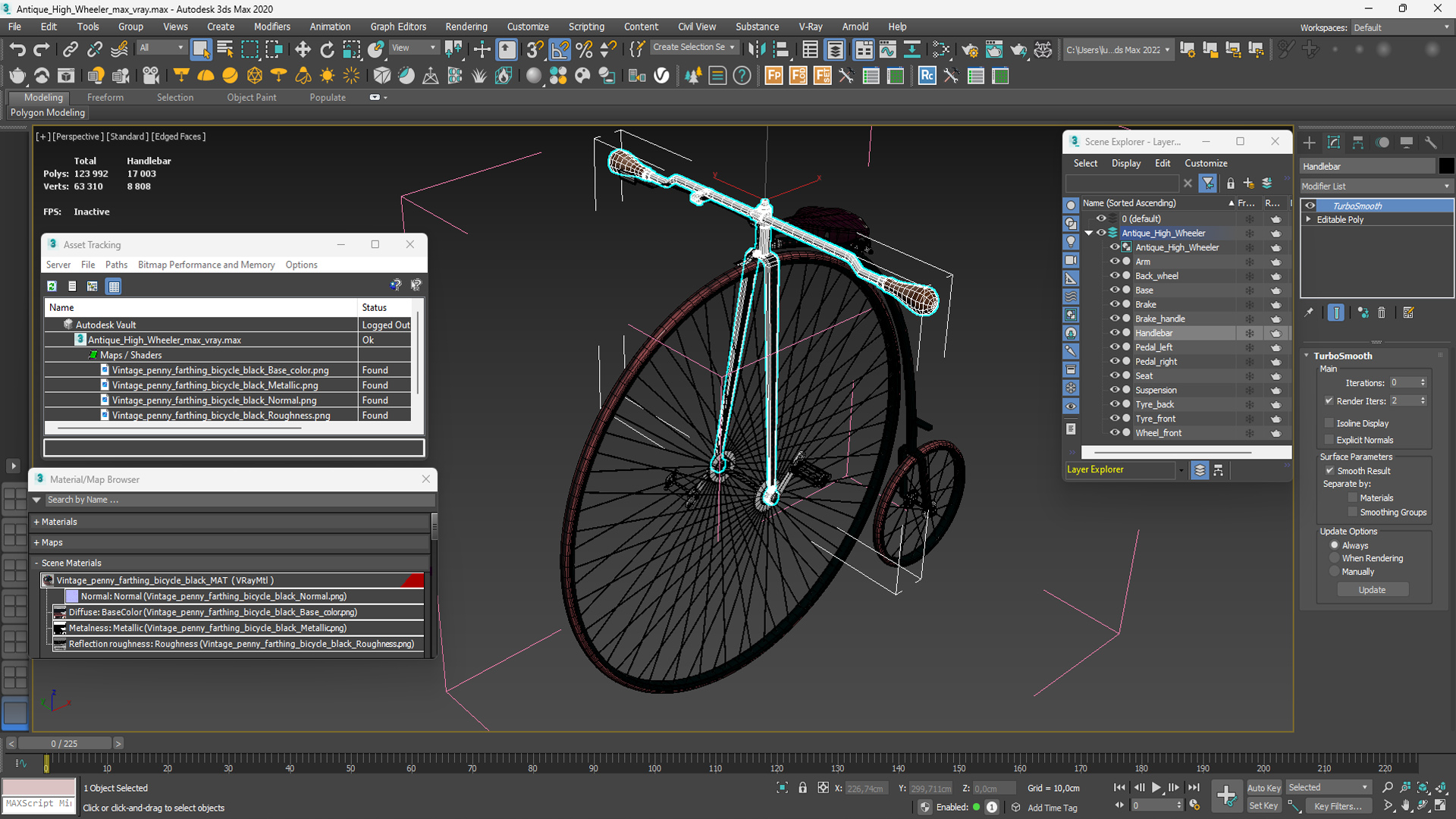1456x819 pixels.
Task: Open the Workspaces Default dropdown
Action: coord(1401,28)
